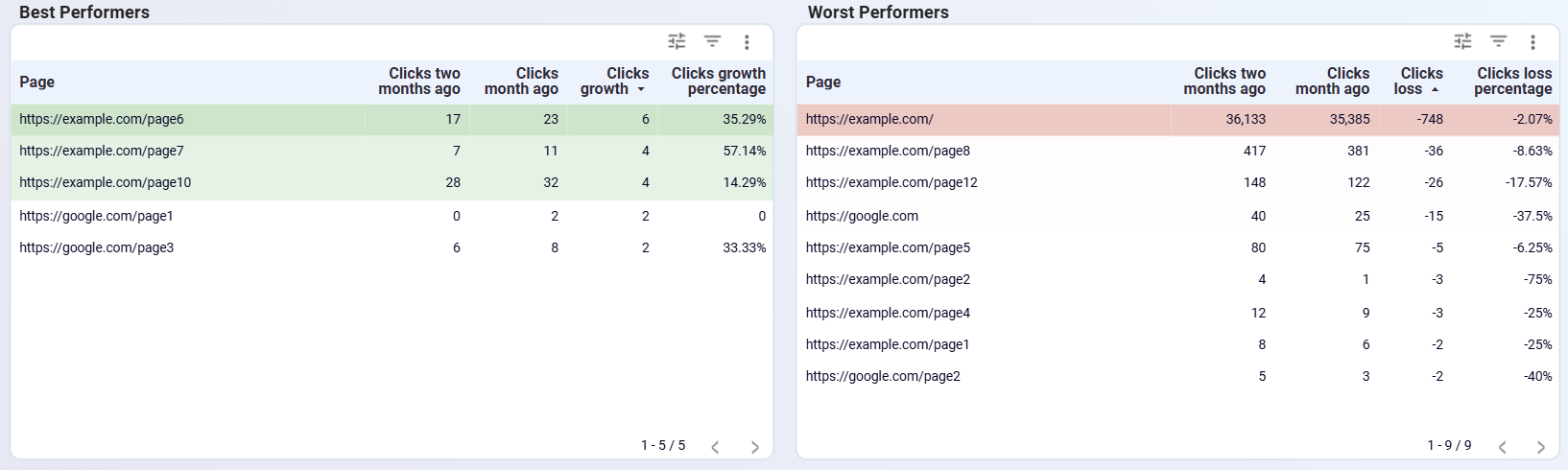Image resolution: width=1568 pixels, height=470 pixels.
Task: Open chart controls icon in Best Performers table
Action: [677, 41]
